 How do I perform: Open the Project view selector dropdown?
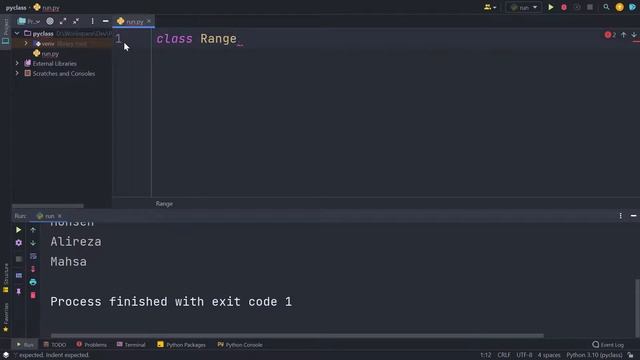click(x=29, y=21)
